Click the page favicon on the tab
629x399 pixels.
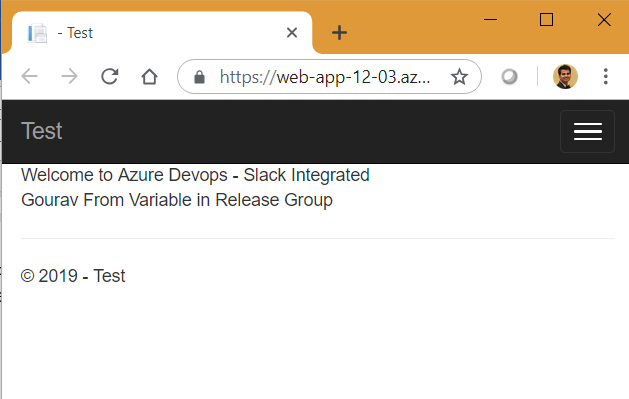click(x=37, y=33)
